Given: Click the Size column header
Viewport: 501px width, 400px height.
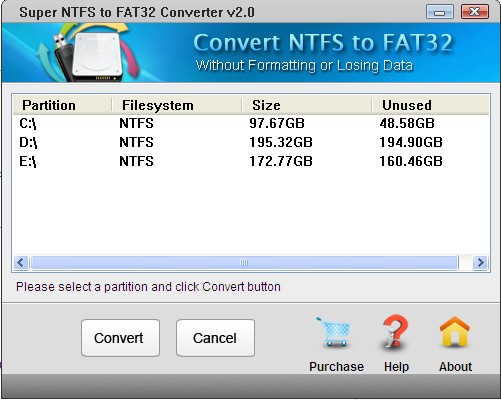Looking at the screenshot, I should pyautogui.click(x=306, y=105).
